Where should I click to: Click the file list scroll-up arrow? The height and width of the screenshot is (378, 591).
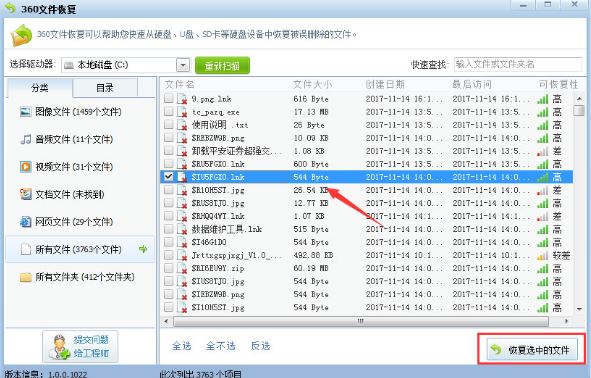(x=579, y=99)
